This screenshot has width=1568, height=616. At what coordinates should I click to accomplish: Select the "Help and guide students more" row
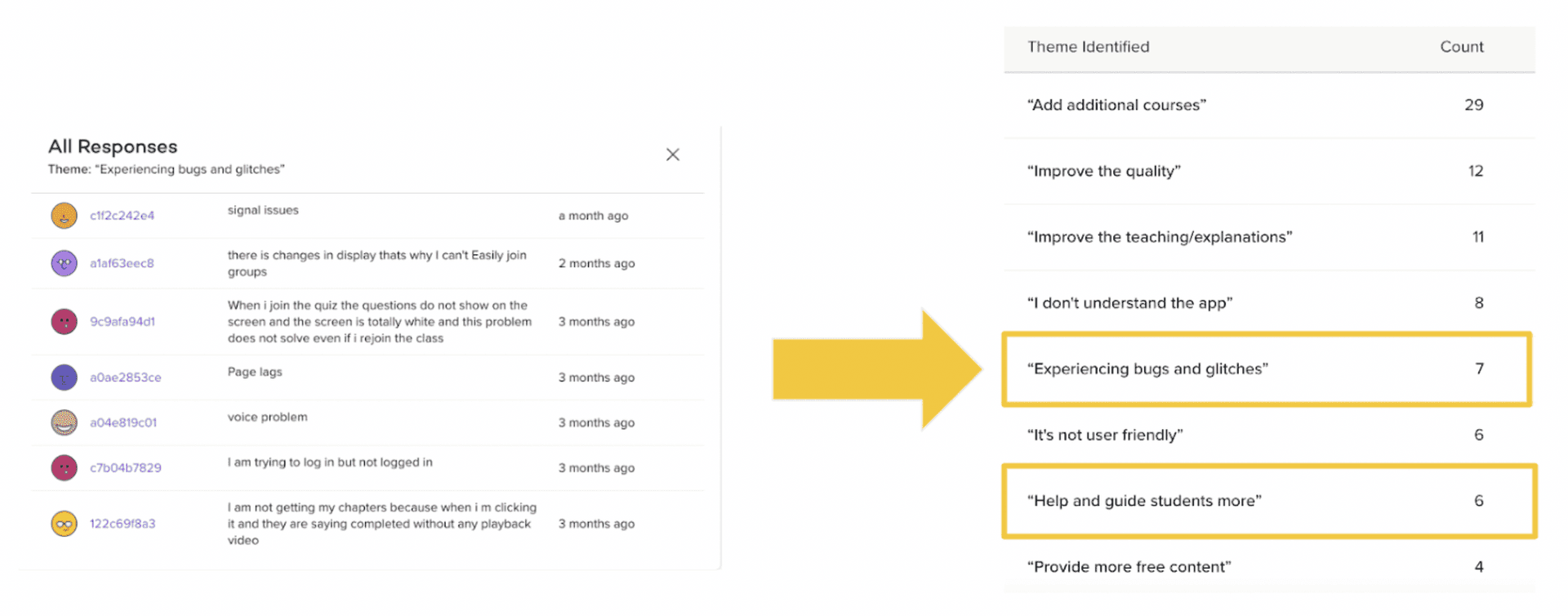click(x=1269, y=501)
